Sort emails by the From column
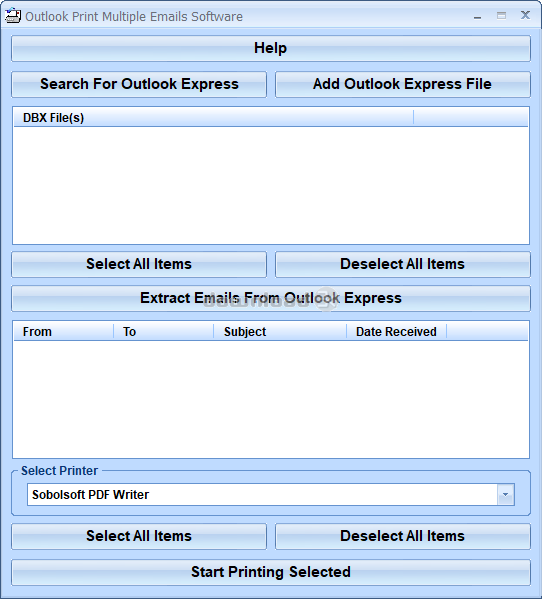The image size is (542, 599). [63, 332]
